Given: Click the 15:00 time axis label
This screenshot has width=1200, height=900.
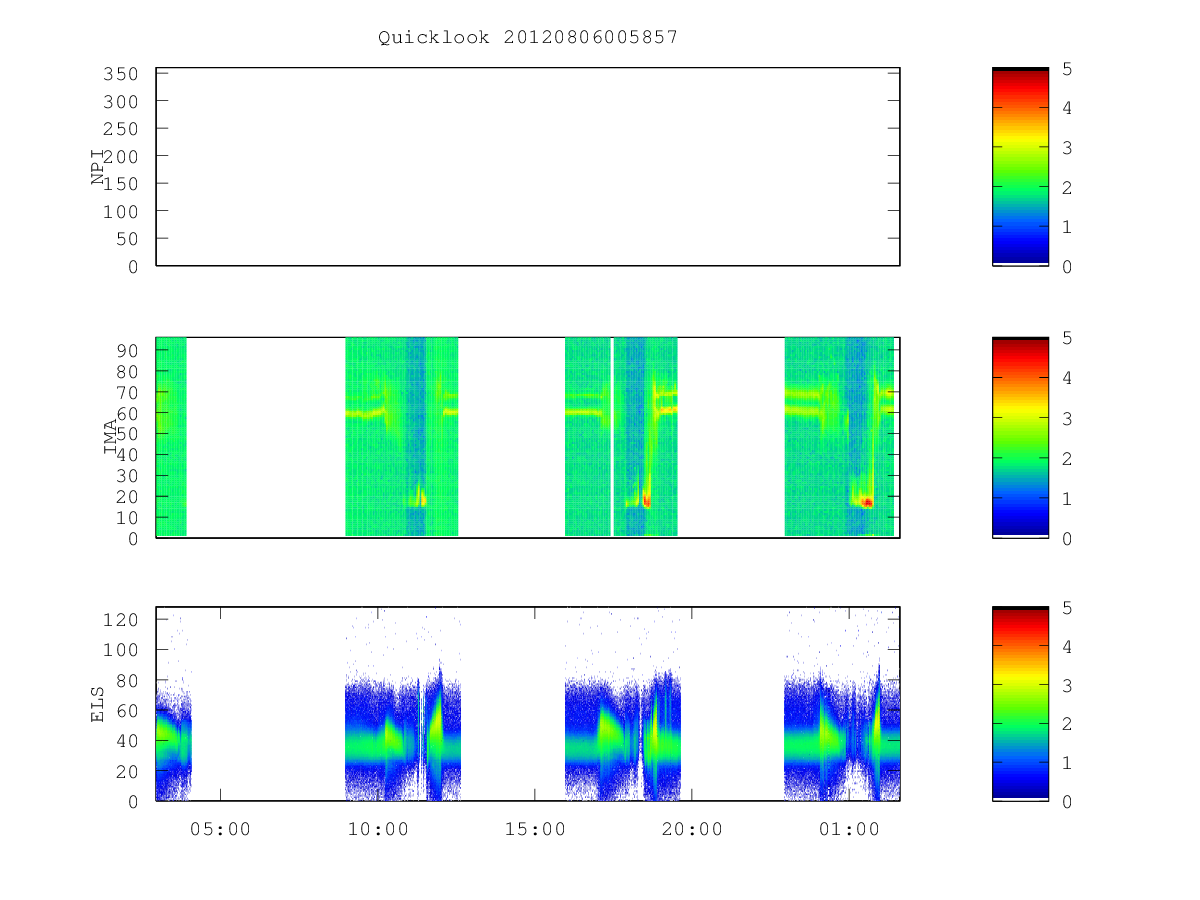Looking at the screenshot, I should click(535, 829).
